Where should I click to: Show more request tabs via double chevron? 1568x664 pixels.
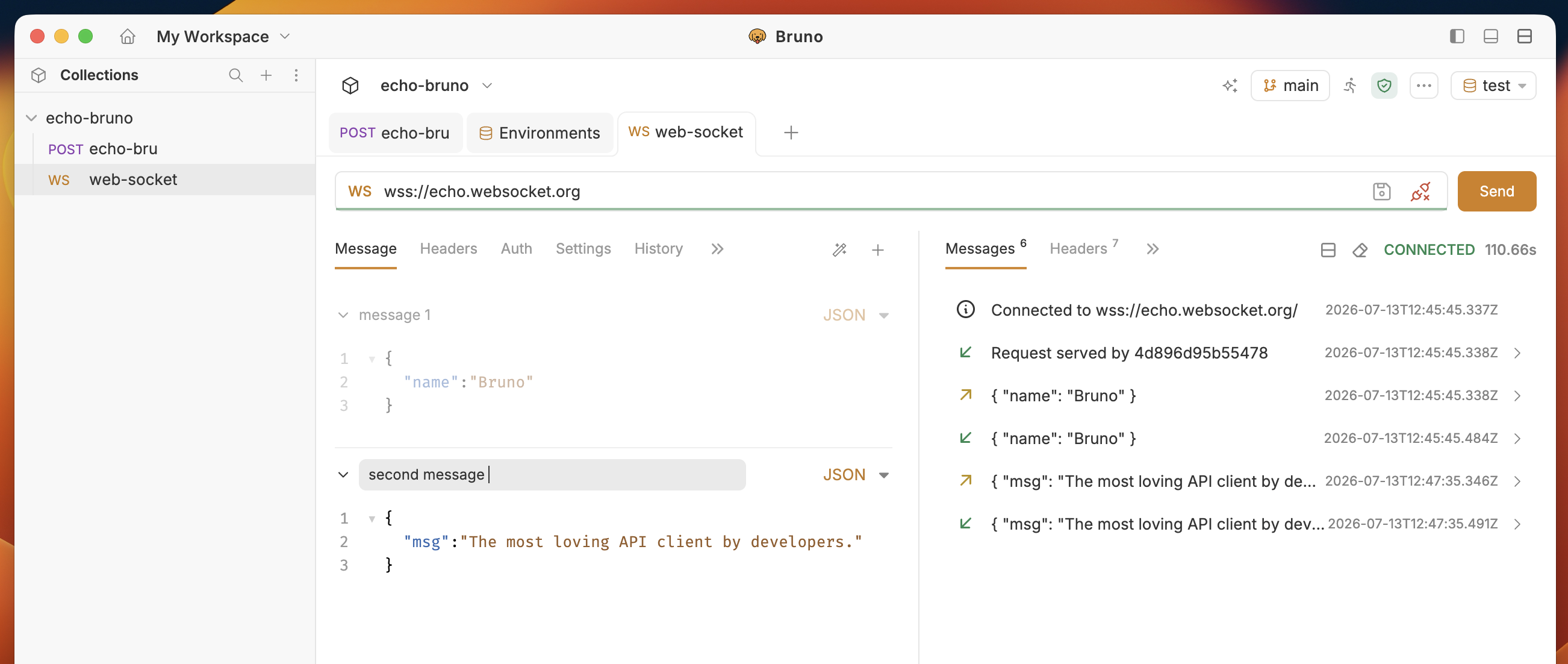tap(717, 248)
